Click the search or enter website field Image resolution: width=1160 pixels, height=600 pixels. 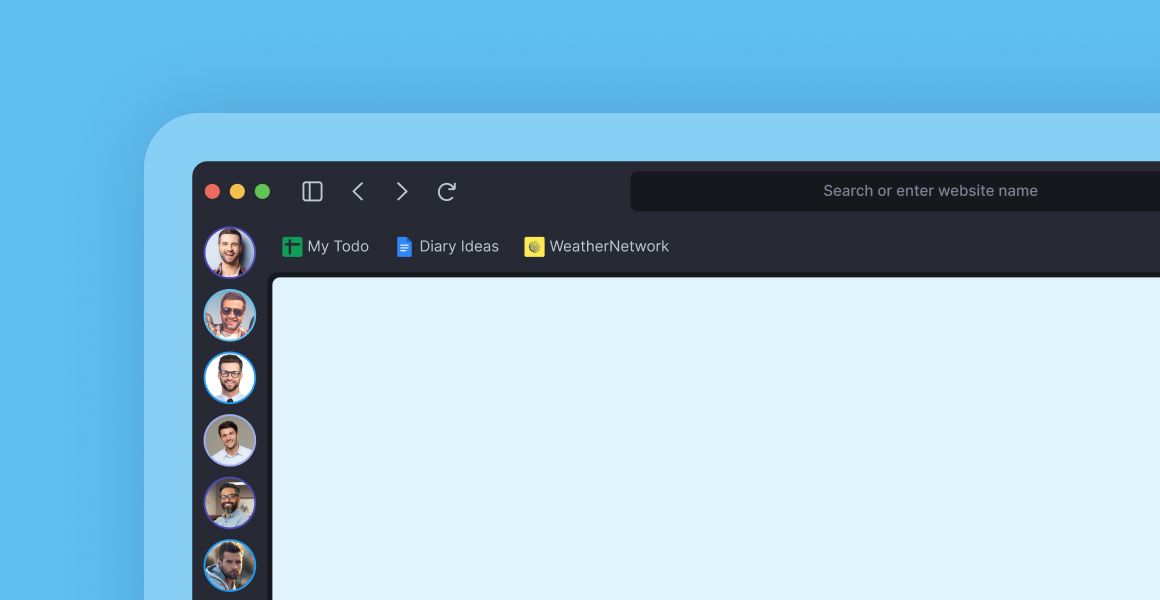(x=930, y=190)
